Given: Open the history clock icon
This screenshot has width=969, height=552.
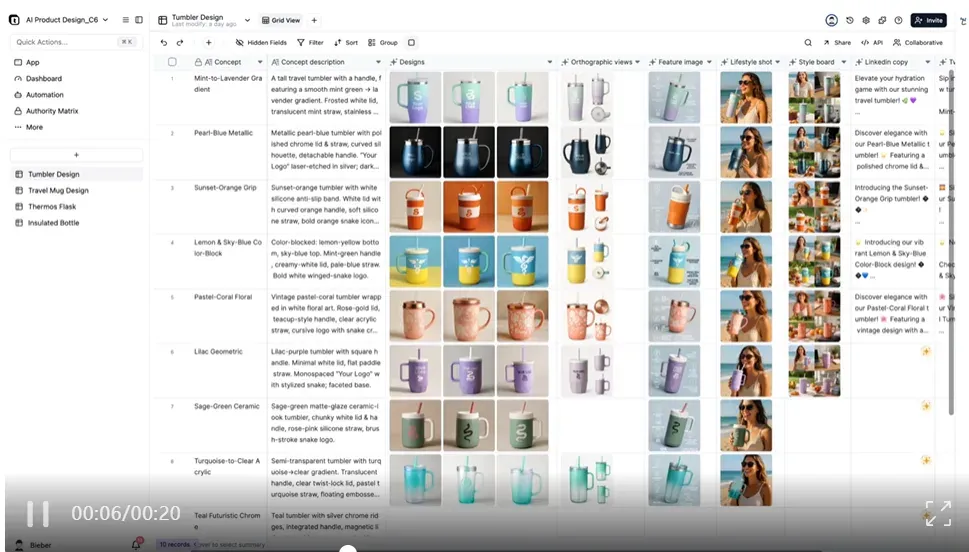Looking at the screenshot, I should tap(850, 20).
